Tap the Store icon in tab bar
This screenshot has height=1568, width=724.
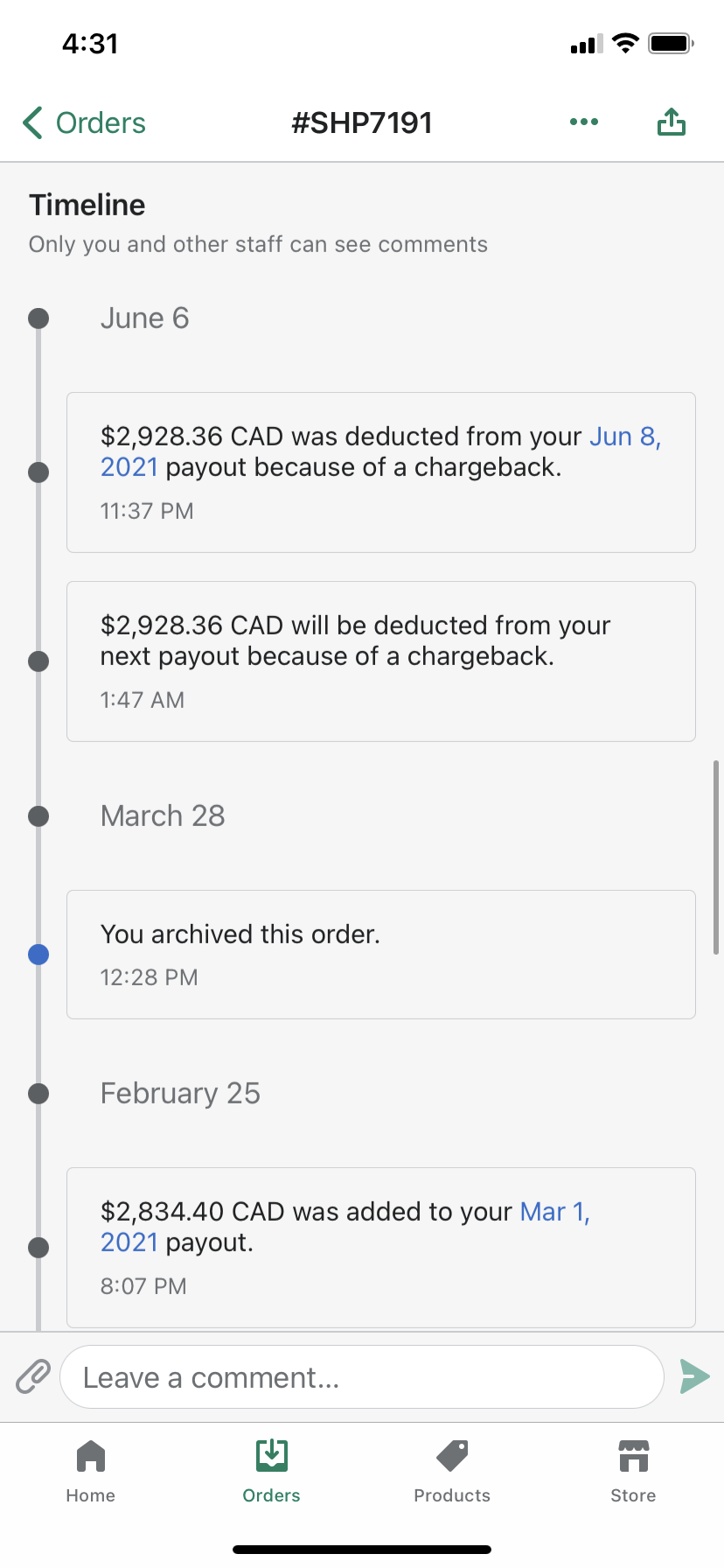tap(633, 1457)
